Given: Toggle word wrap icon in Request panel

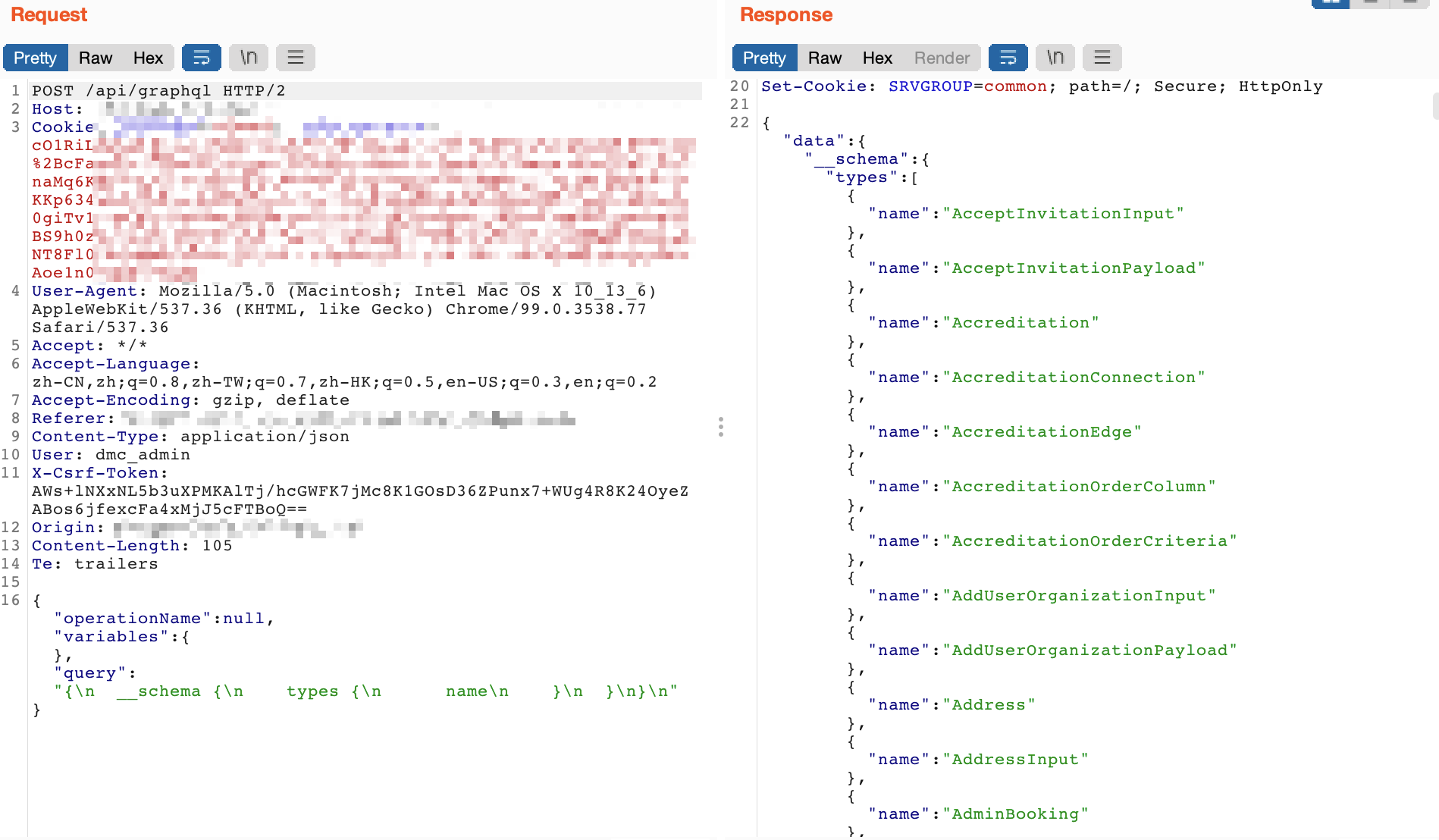Looking at the screenshot, I should (202, 58).
